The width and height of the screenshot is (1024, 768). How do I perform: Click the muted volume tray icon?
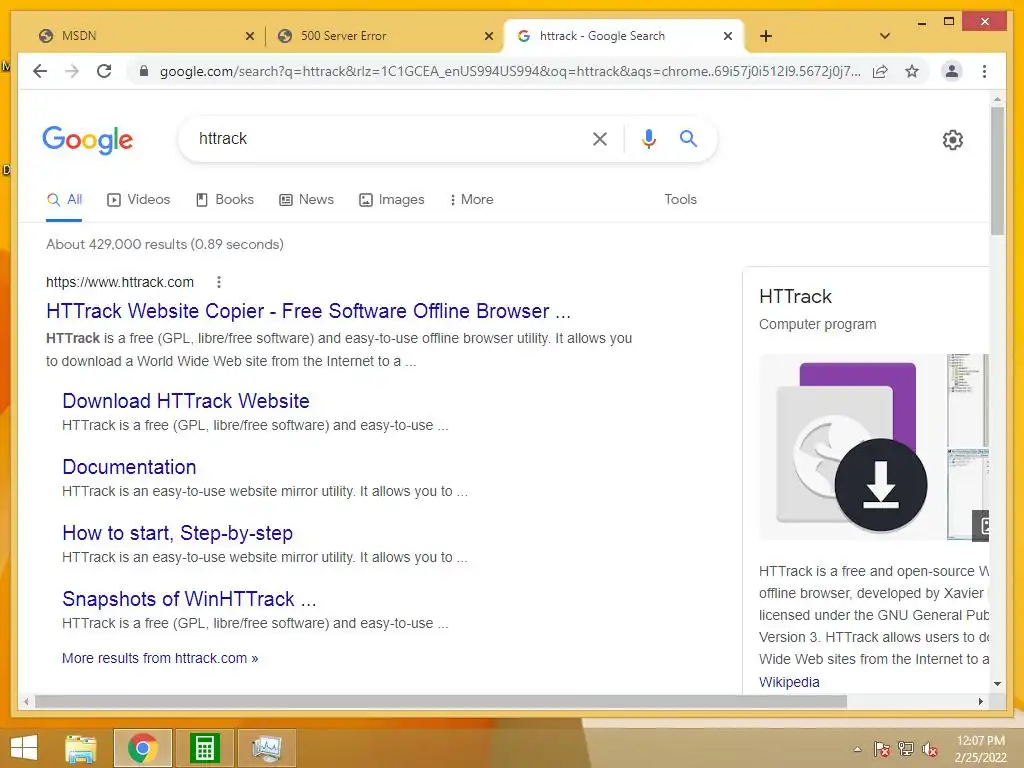tap(930, 749)
